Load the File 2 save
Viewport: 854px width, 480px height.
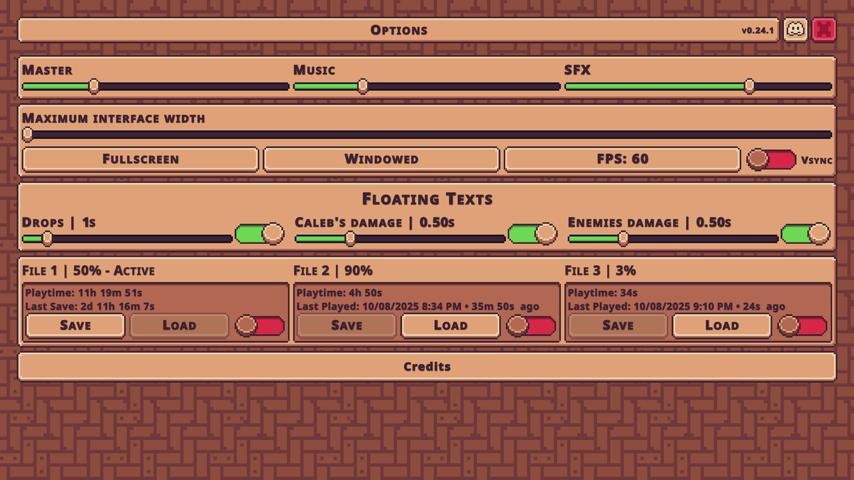(x=450, y=325)
